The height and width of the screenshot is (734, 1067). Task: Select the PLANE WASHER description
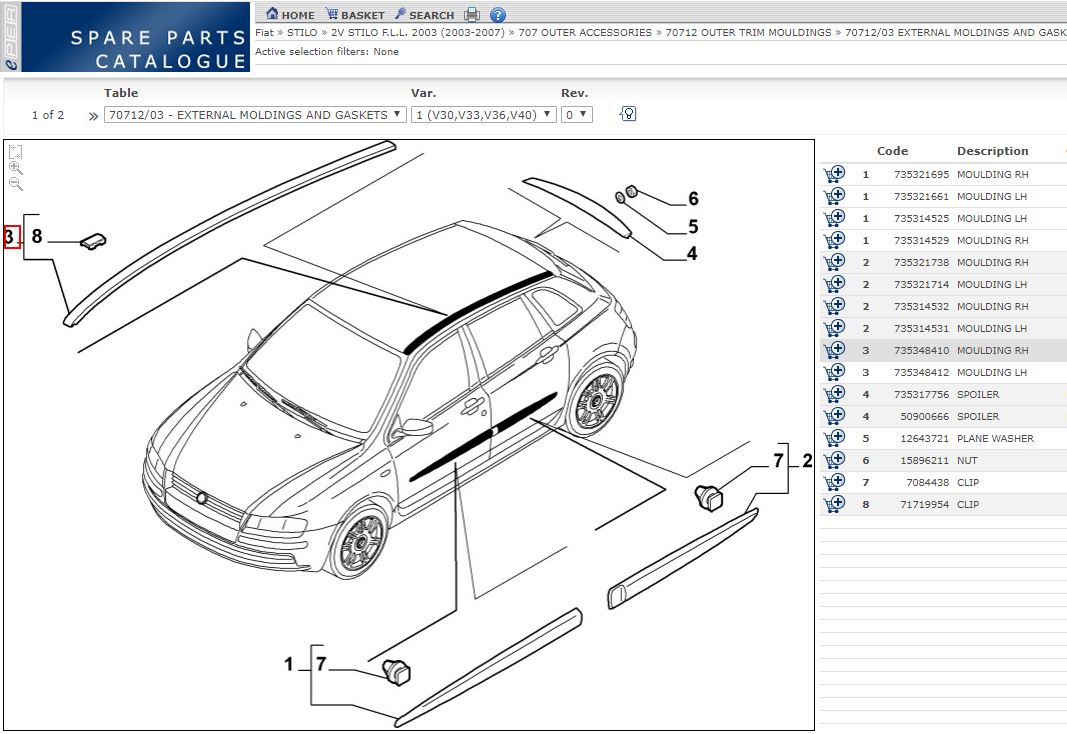pyautogui.click(x=995, y=438)
